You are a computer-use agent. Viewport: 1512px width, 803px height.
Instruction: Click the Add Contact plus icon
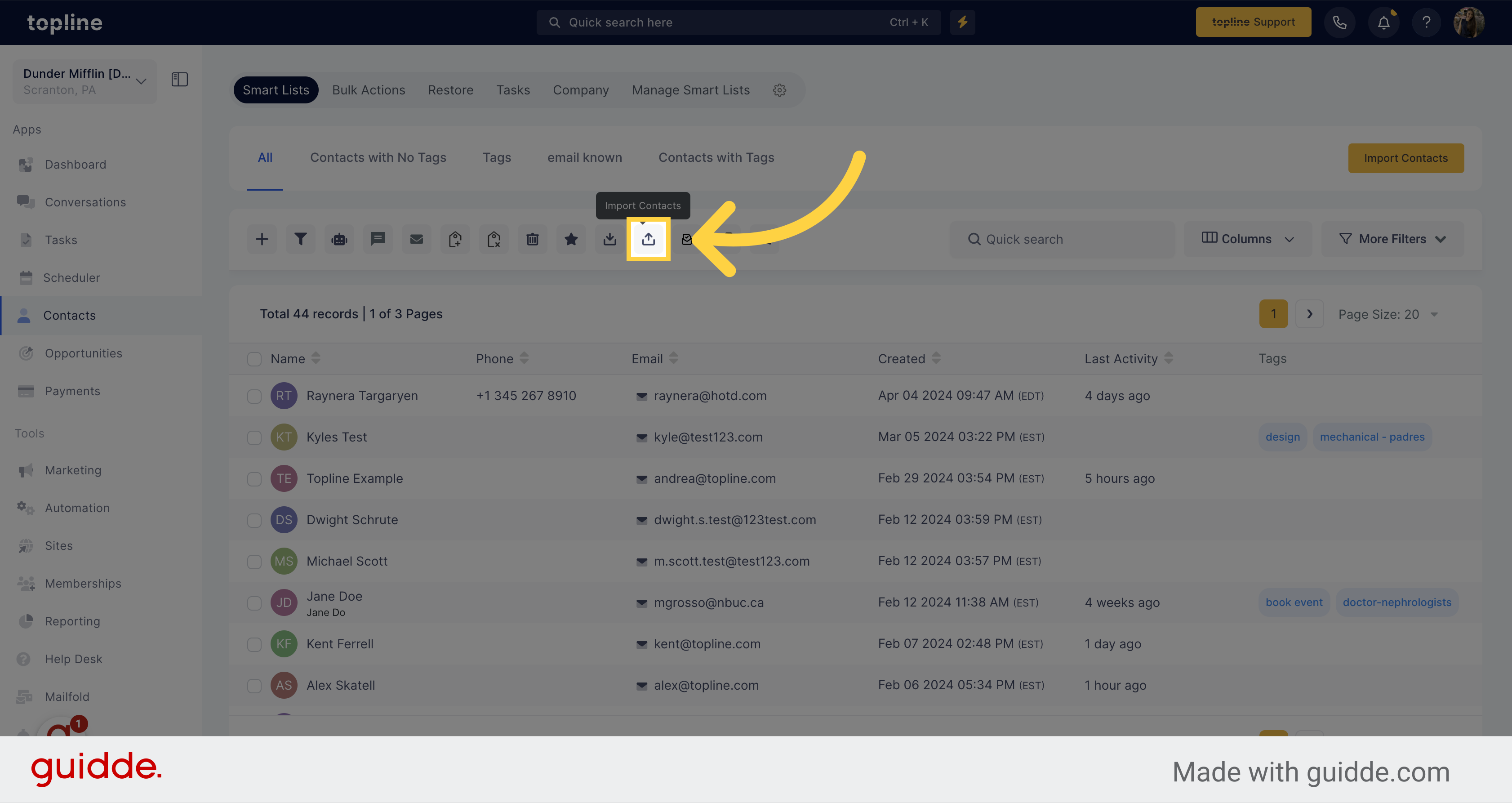tap(262, 239)
